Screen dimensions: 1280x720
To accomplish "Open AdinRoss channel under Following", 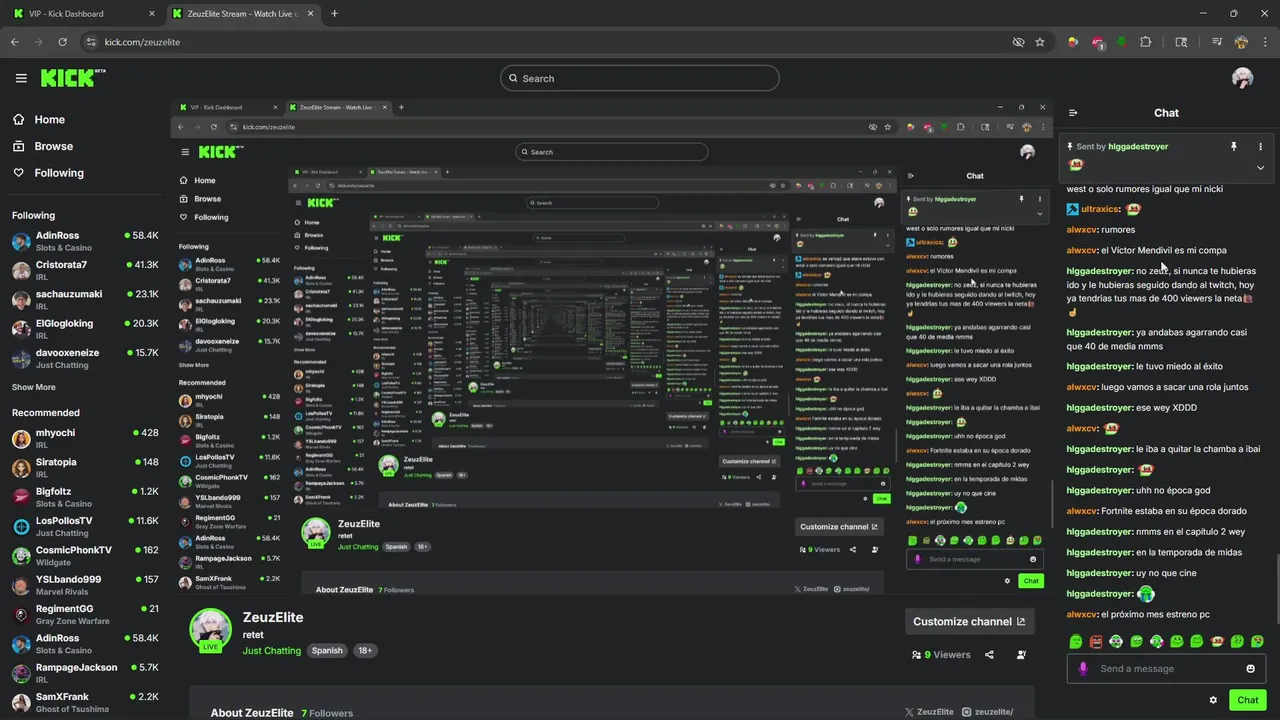I will [x=85, y=241].
